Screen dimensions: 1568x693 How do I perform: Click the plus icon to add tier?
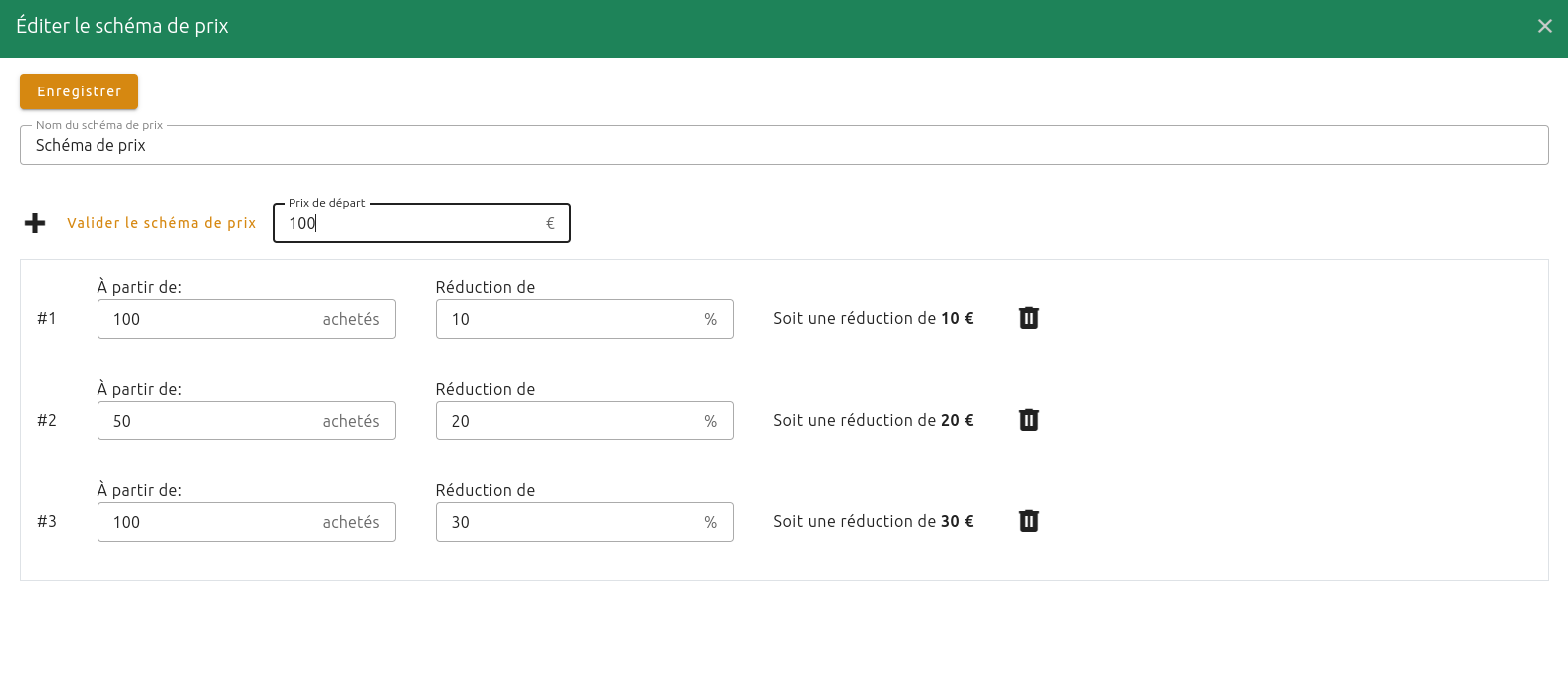[35, 223]
